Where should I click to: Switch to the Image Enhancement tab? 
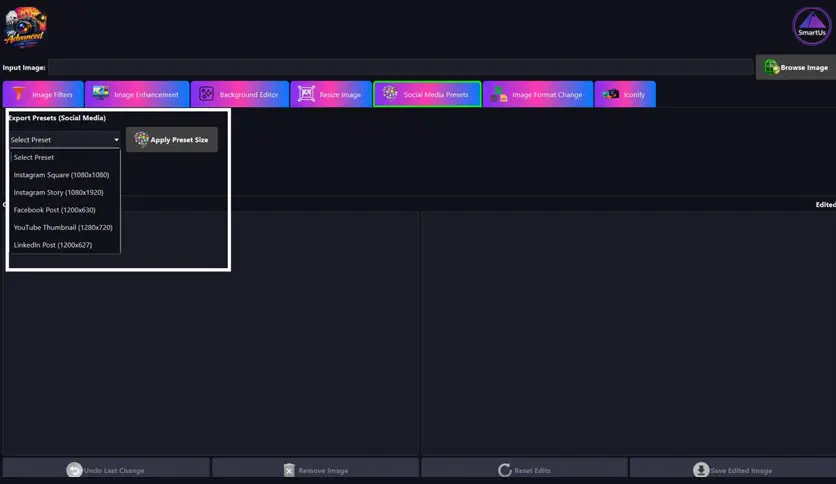pyautogui.click(x=137, y=94)
